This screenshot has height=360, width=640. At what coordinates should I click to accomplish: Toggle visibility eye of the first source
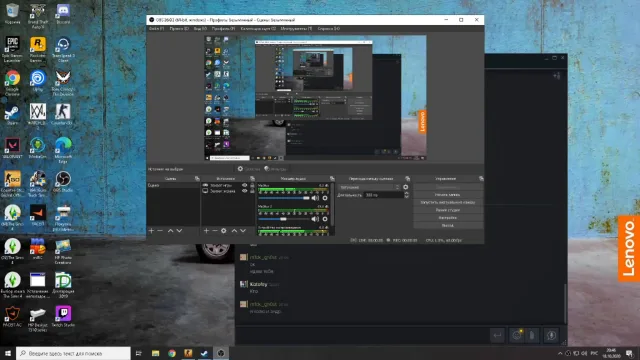click(244, 185)
